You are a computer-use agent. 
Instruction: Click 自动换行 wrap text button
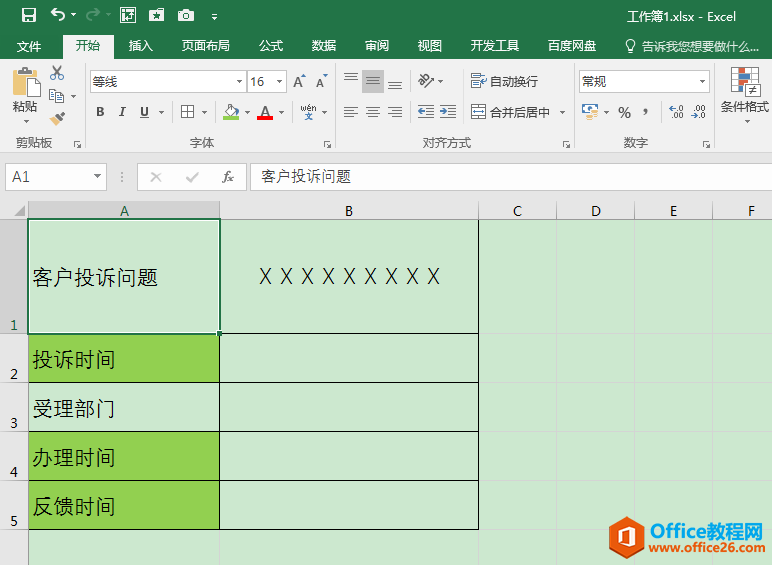point(504,81)
